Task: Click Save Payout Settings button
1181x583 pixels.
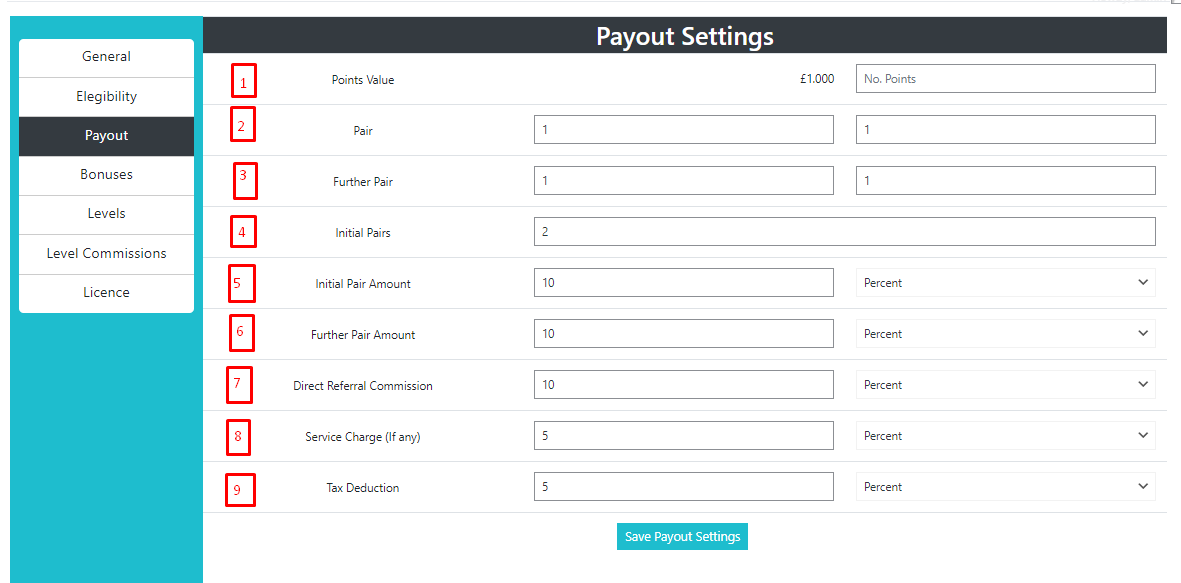Action: click(x=682, y=537)
